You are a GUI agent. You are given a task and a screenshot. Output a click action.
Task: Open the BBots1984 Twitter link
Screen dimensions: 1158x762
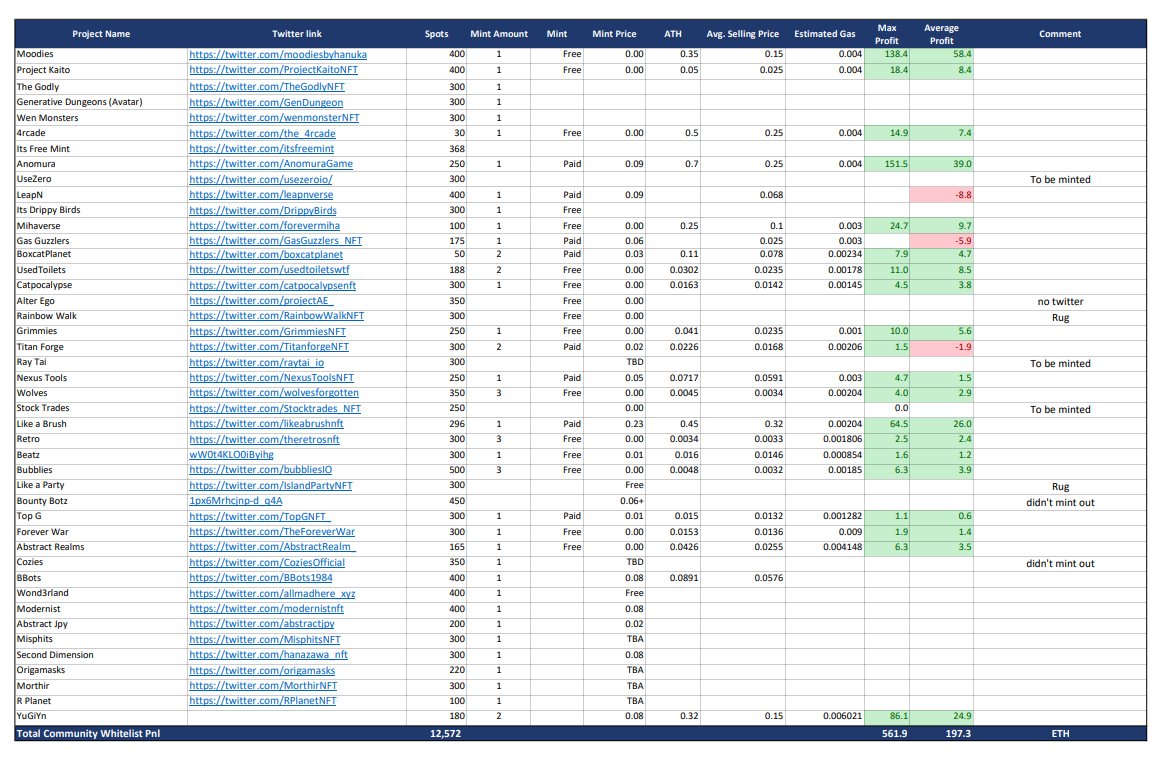click(261, 578)
